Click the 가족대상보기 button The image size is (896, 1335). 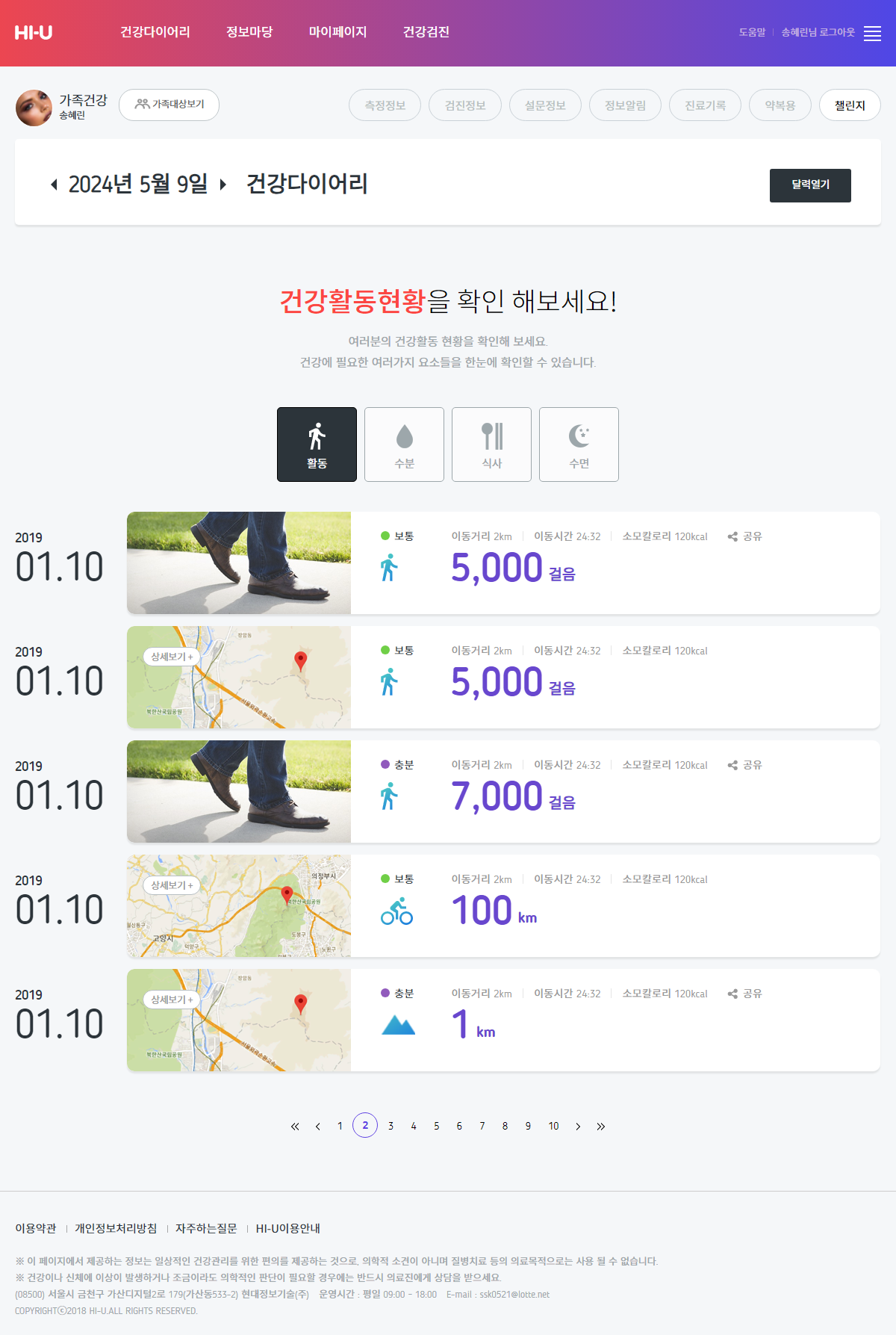(x=169, y=105)
